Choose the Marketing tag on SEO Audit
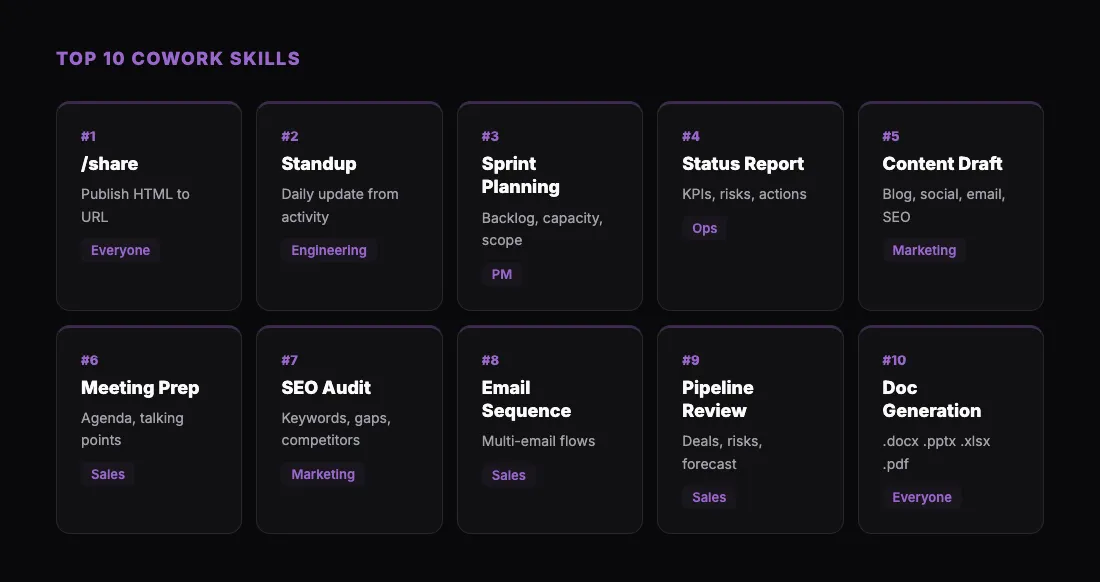The width and height of the screenshot is (1100, 582). [x=323, y=475]
